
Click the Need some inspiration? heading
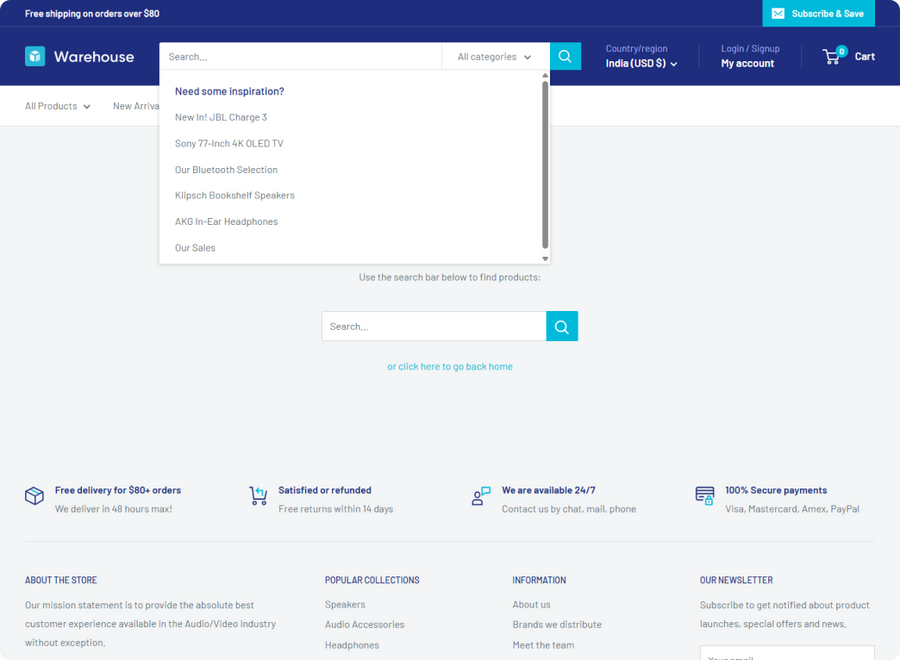[230, 91]
